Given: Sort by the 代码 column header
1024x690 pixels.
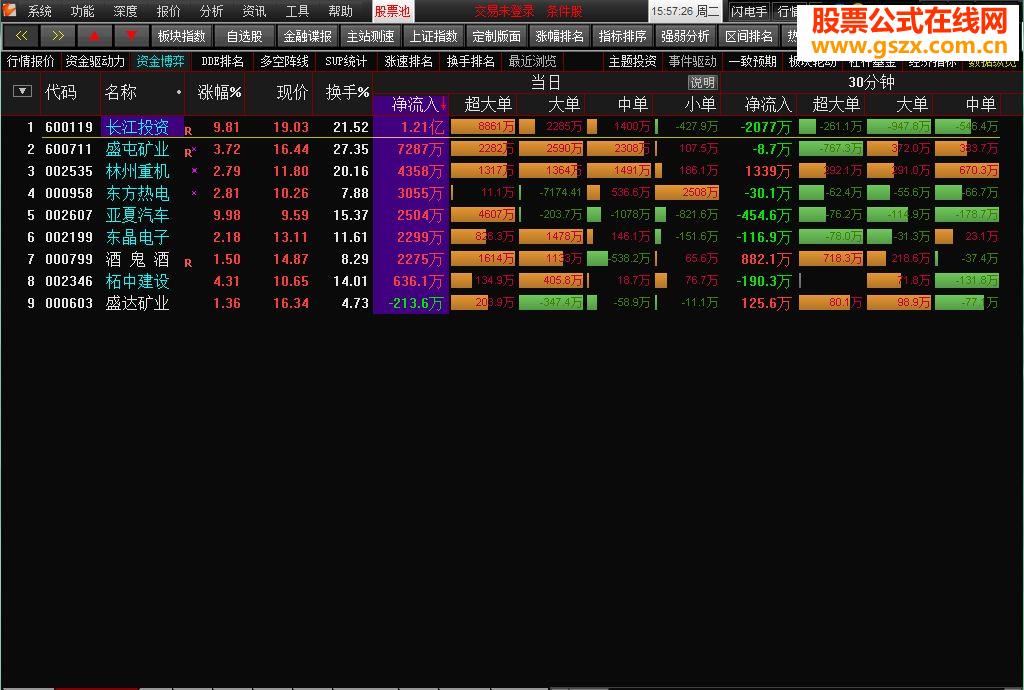Looking at the screenshot, I should pyautogui.click(x=61, y=92).
